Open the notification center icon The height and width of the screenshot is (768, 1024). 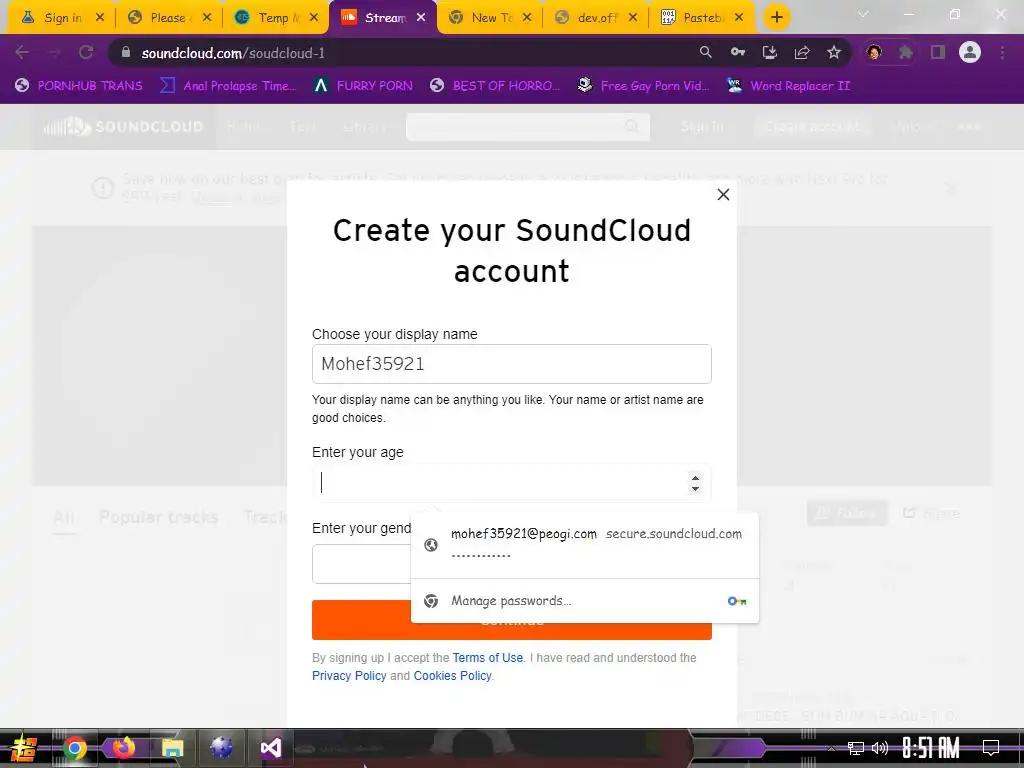point(991,748)
